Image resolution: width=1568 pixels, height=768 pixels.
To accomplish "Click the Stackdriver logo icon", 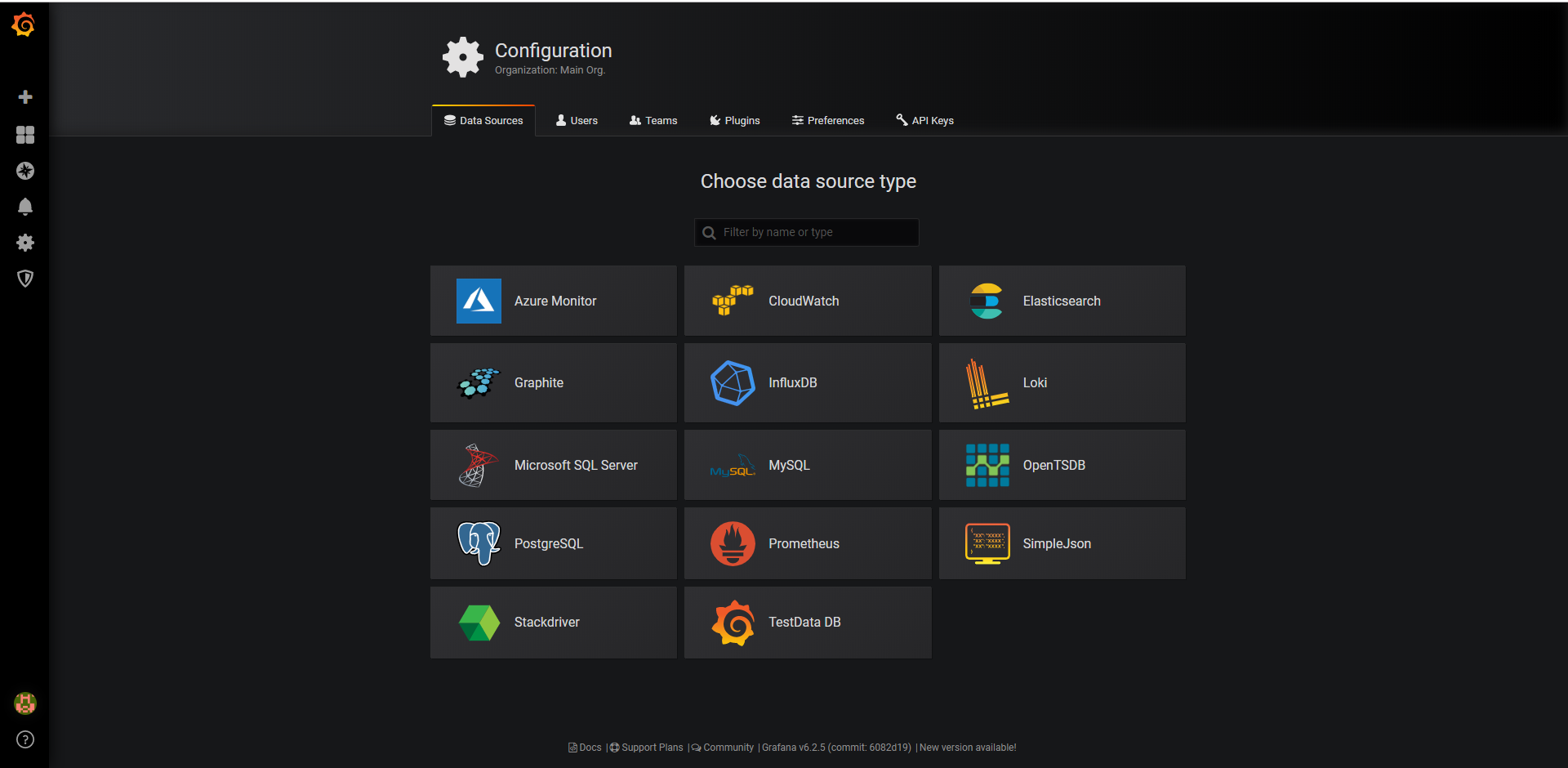I will [x=479, y=623].
